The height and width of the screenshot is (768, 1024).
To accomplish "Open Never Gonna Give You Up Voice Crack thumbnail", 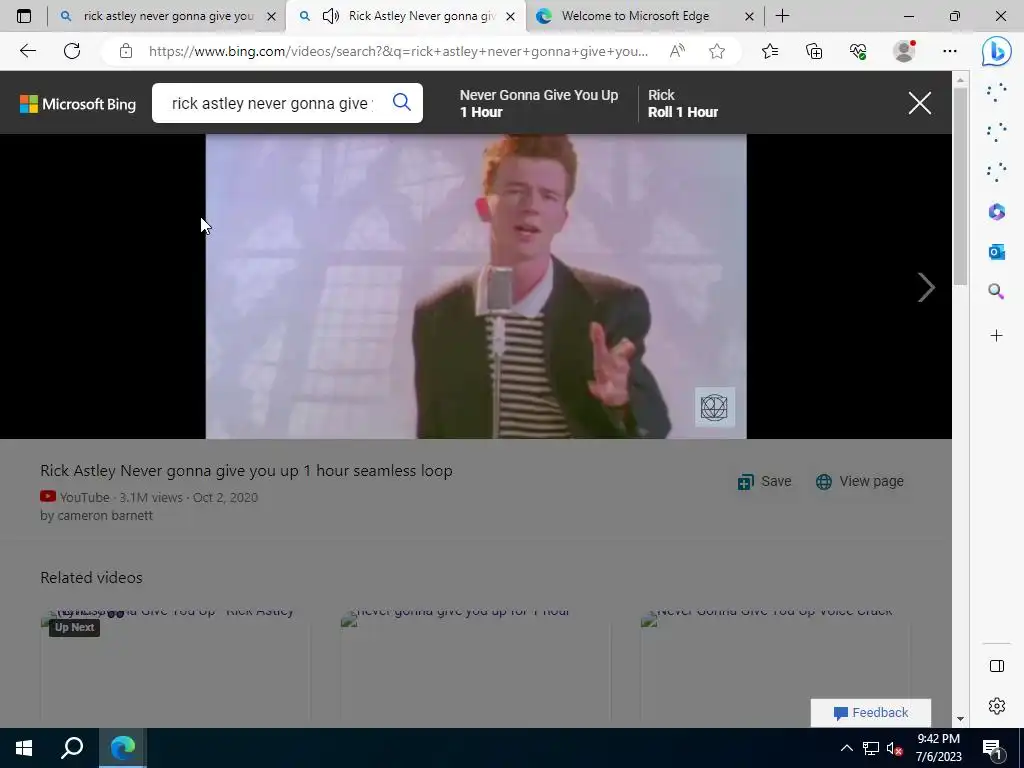I will coord(775,666).
